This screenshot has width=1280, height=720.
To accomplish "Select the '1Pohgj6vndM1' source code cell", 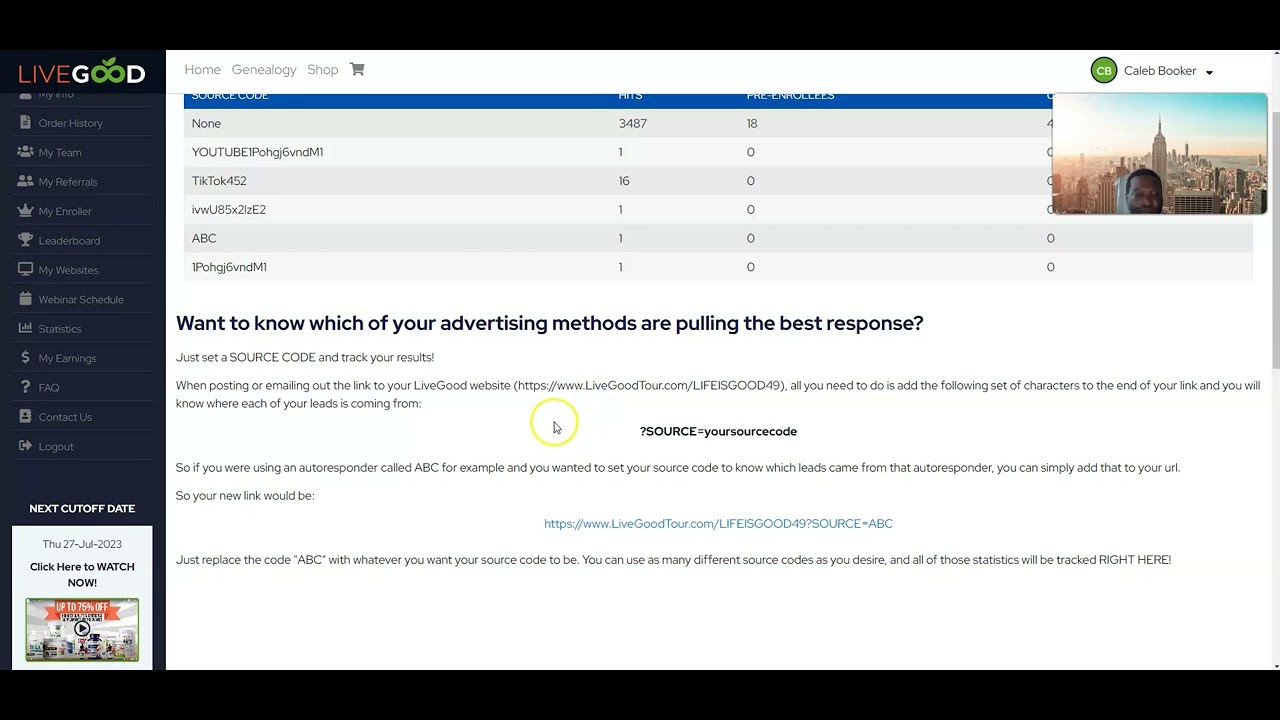I will point(229,267).
